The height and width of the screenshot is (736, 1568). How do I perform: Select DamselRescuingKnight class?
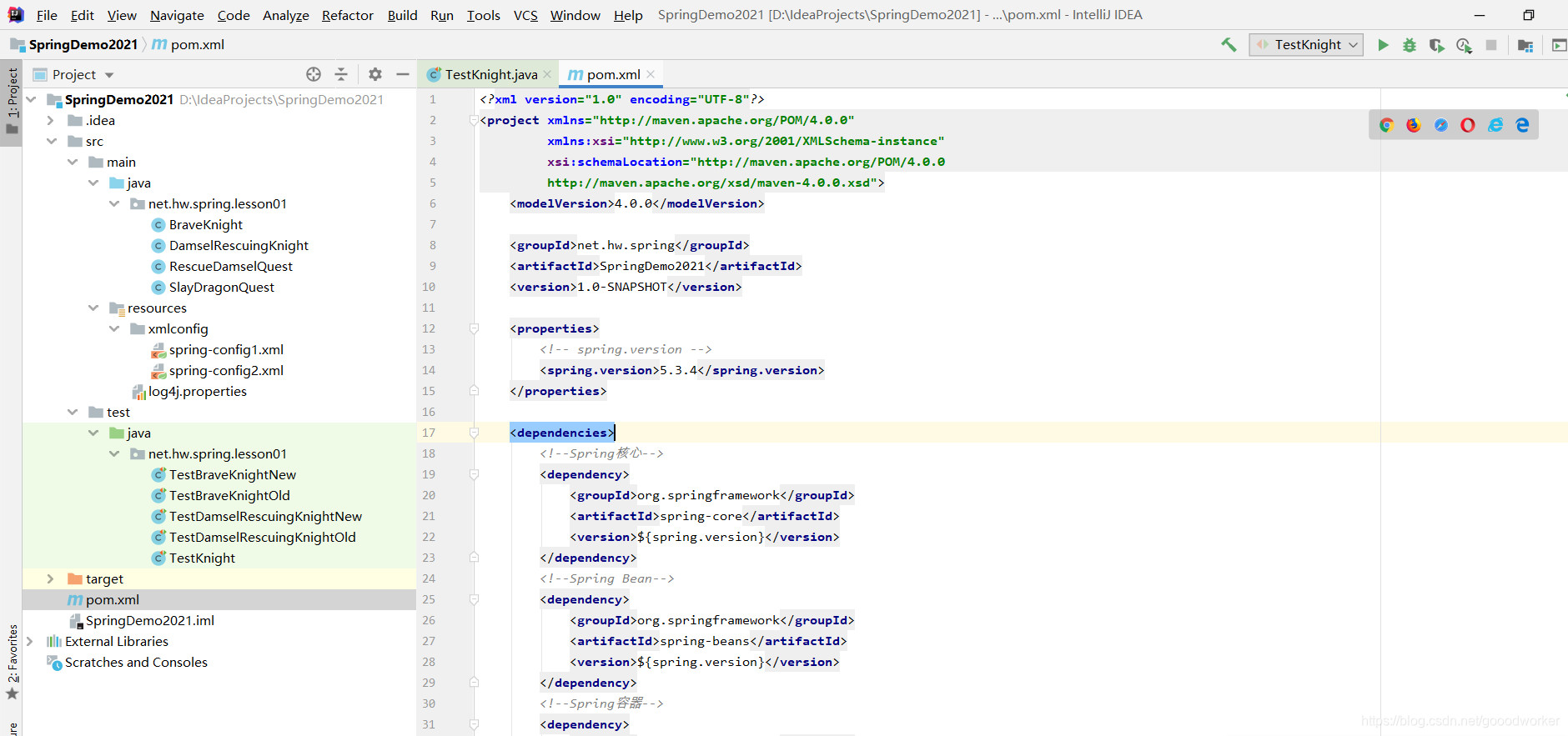[239, 245]
